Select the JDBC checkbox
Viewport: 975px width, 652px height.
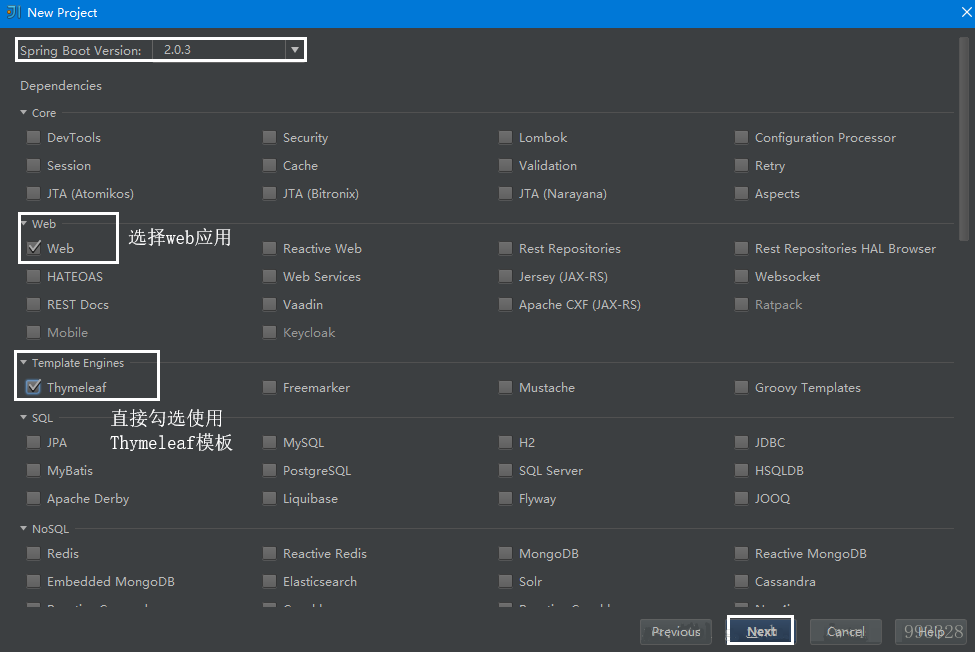point(741,442)
